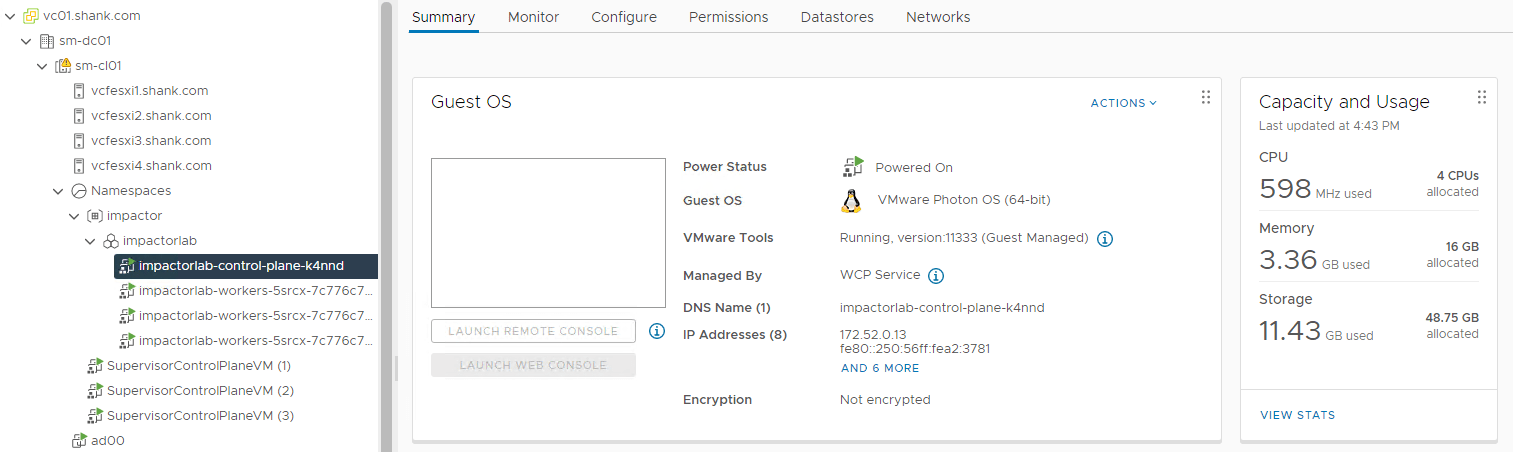1513x452 pixels.
Task: Select SupervisorControlPlaneVM (2) in the tree
Action: pos(199,391)
